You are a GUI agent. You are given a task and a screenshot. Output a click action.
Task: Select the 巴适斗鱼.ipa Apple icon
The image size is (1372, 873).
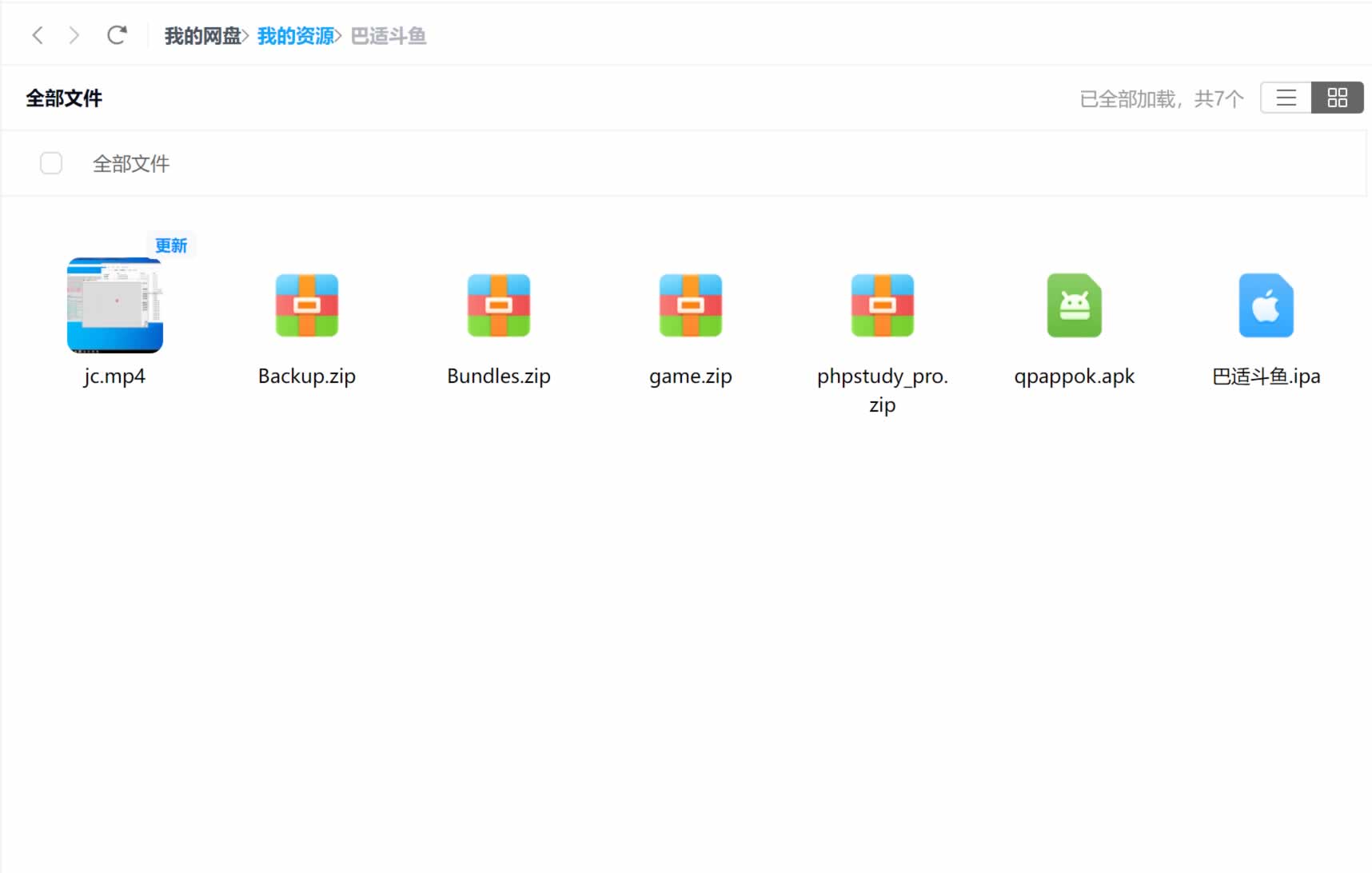pyautogui.click(x=1266, y=305)
